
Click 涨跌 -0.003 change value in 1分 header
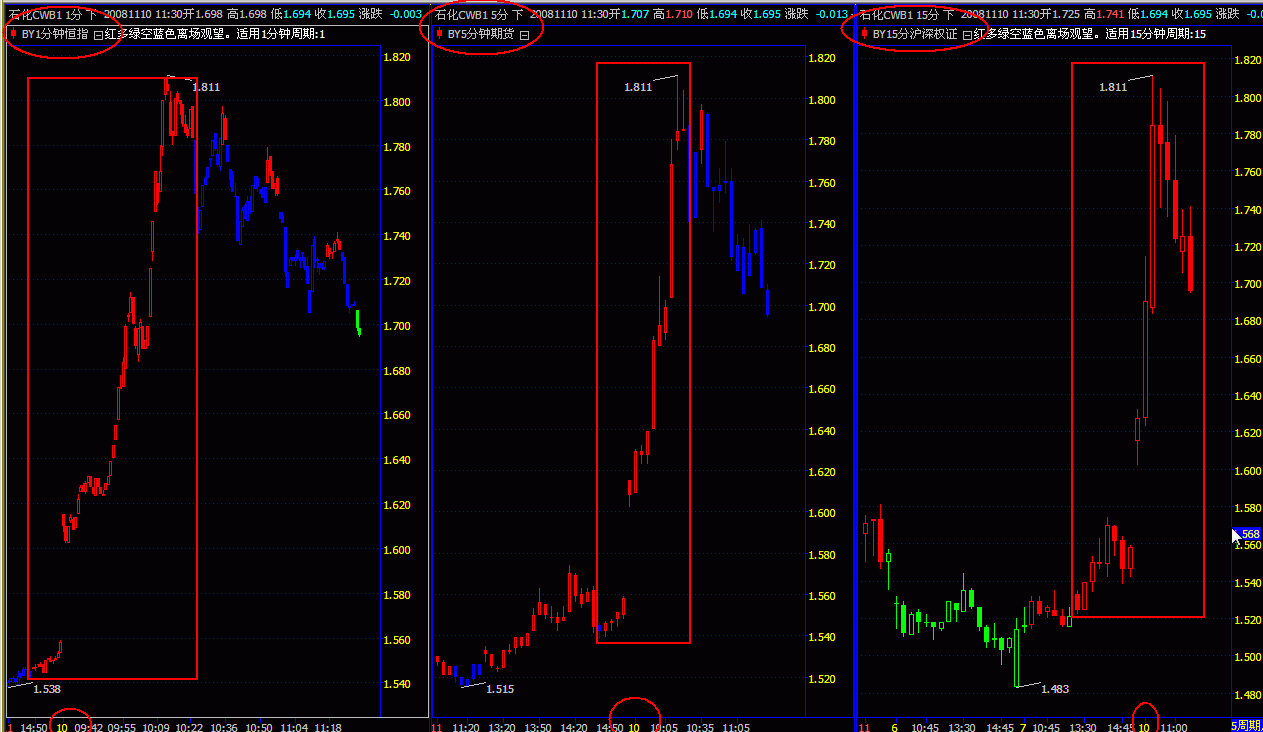click(x=389, y=14)
